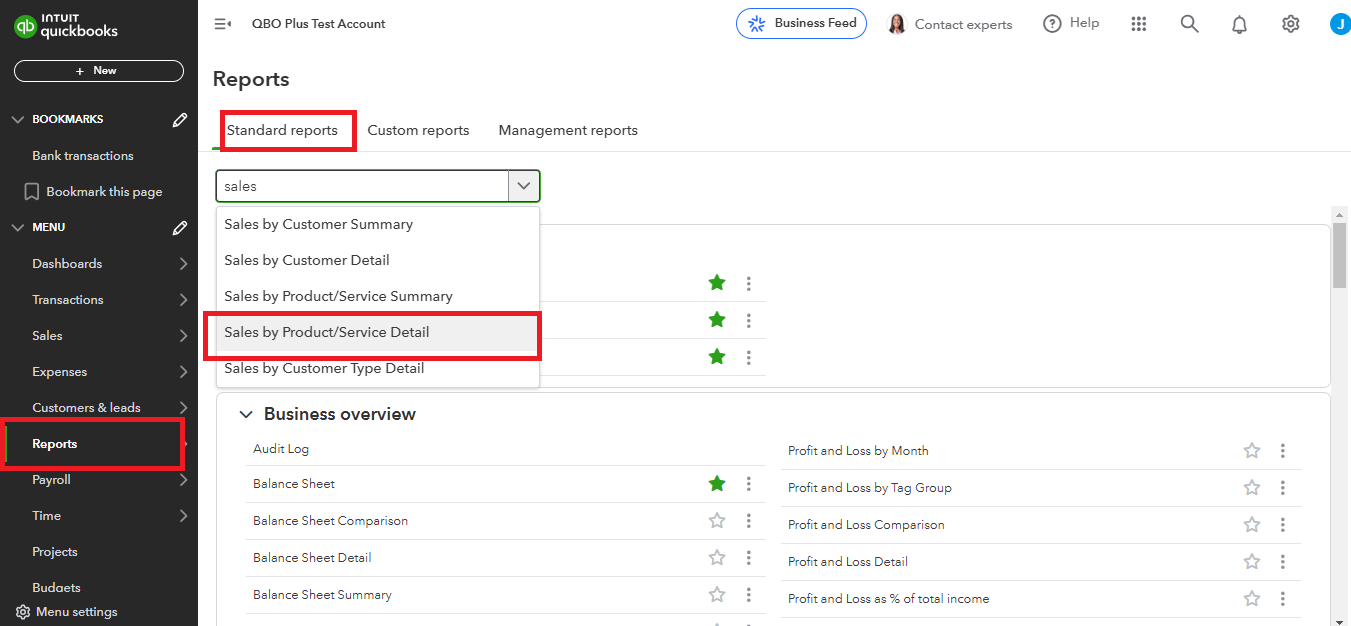Favorite the Profit and Loss by Month report
1351x626 pixels.
click(x=1252, y=451)
